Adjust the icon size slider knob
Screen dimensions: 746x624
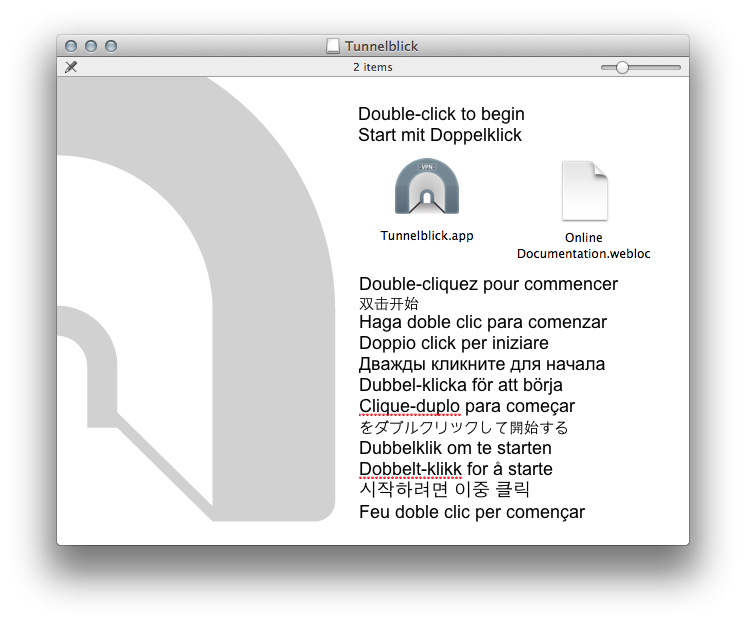click(x=622, y=67)
